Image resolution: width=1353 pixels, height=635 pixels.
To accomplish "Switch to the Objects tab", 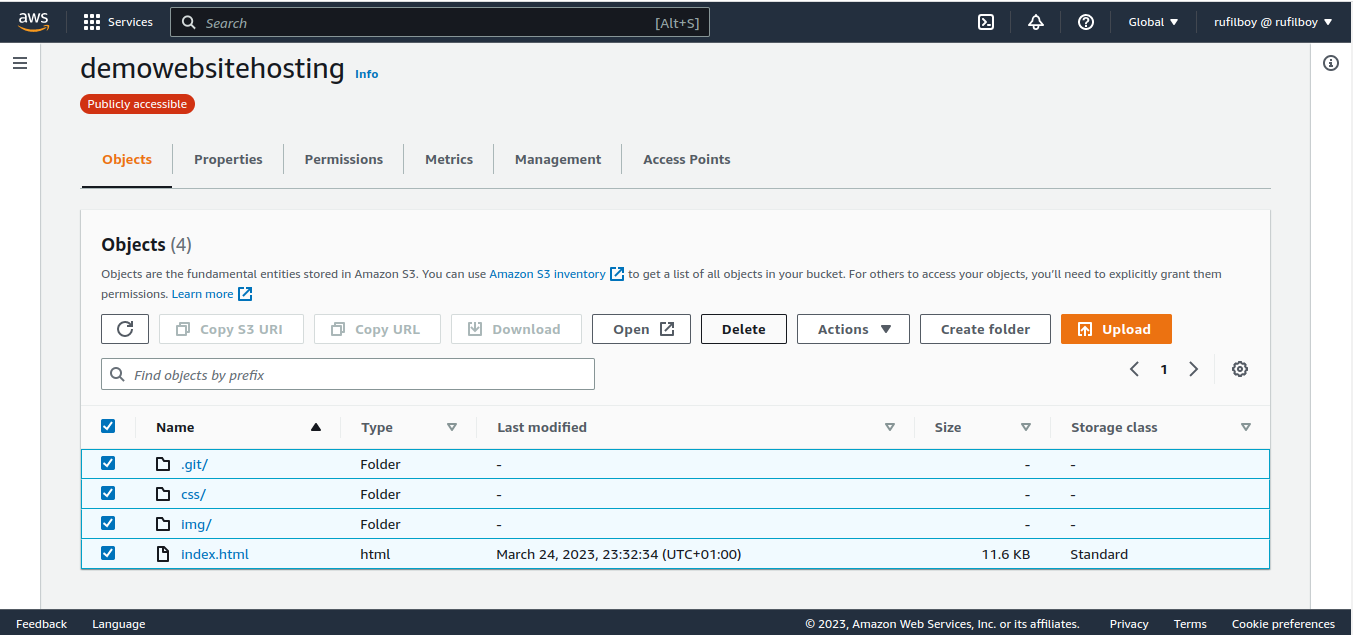I will pos(127,159).
